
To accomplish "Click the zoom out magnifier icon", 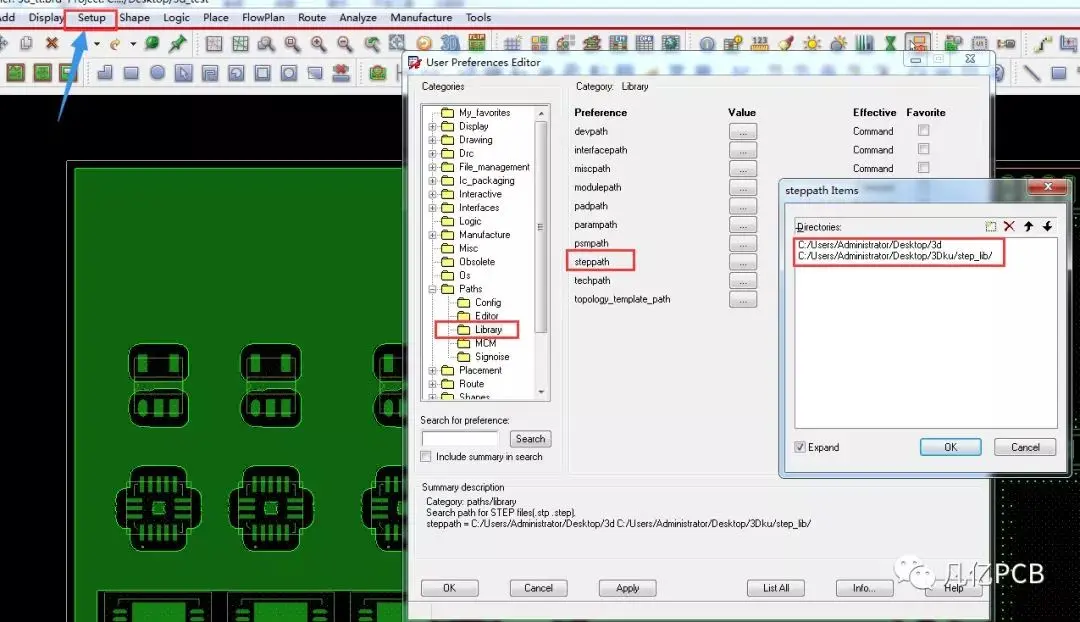I will [344, 44].
